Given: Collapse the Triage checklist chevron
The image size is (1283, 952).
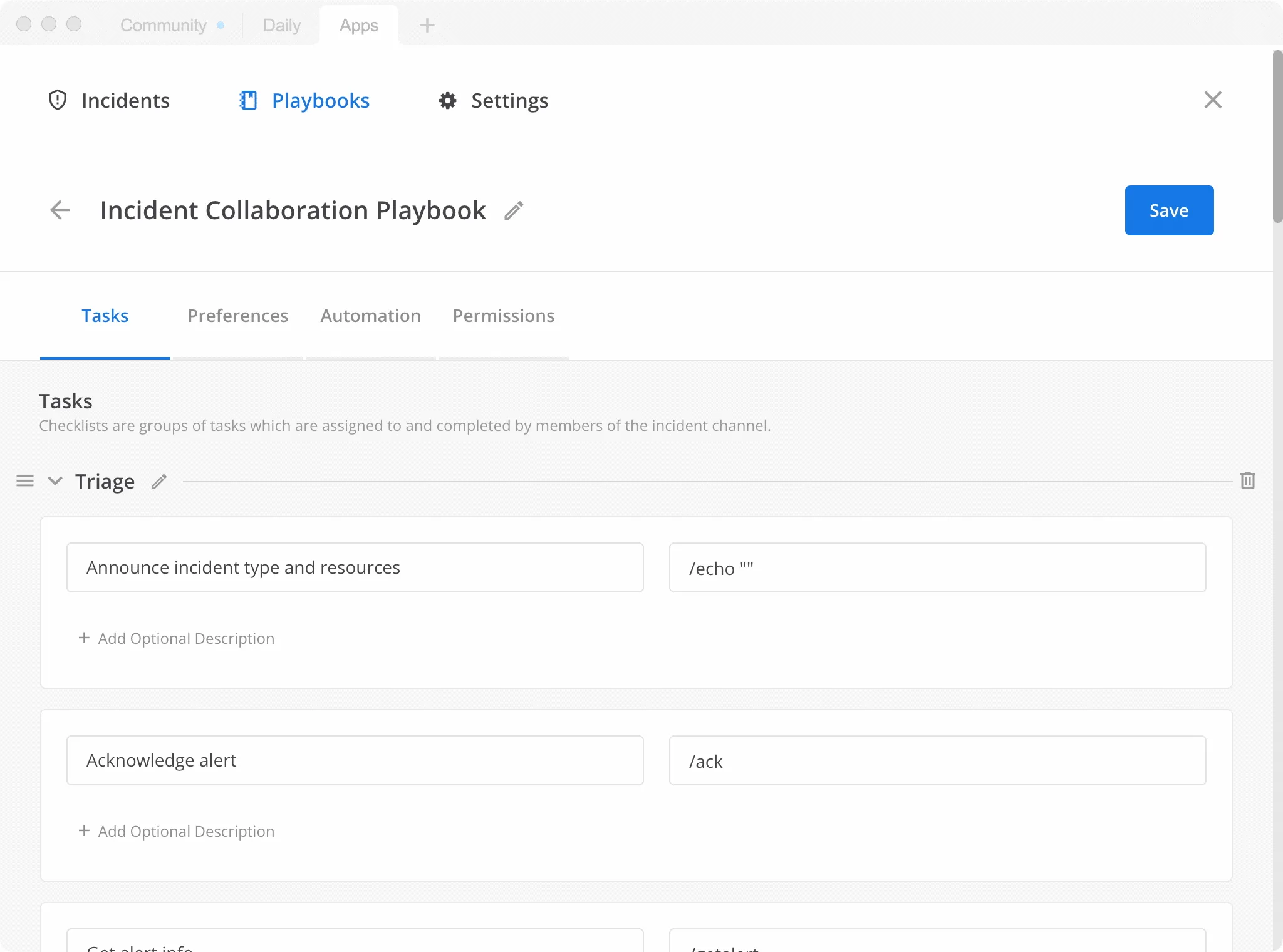Looking at the screenshot, I should pos(55,481).
